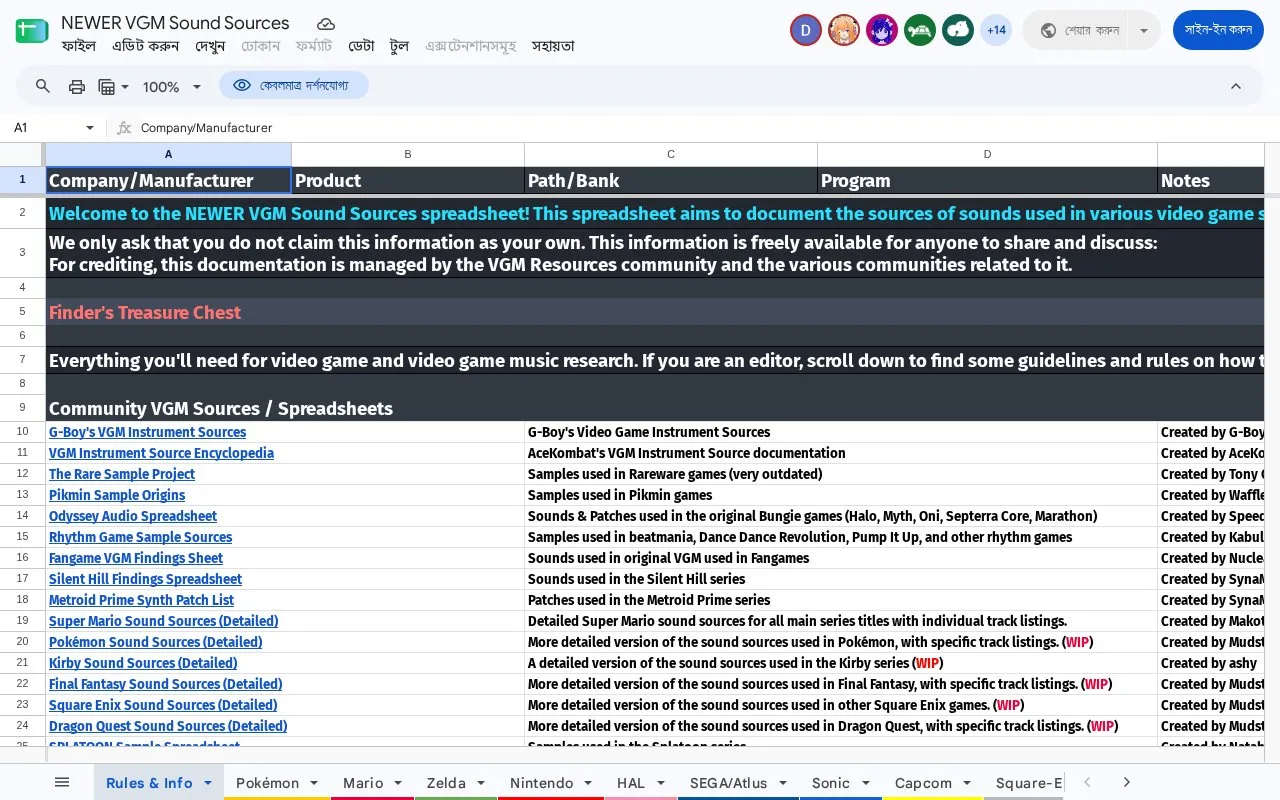
Task: Open the Sonic tab dropdown arrow
Action: [865, 783]
